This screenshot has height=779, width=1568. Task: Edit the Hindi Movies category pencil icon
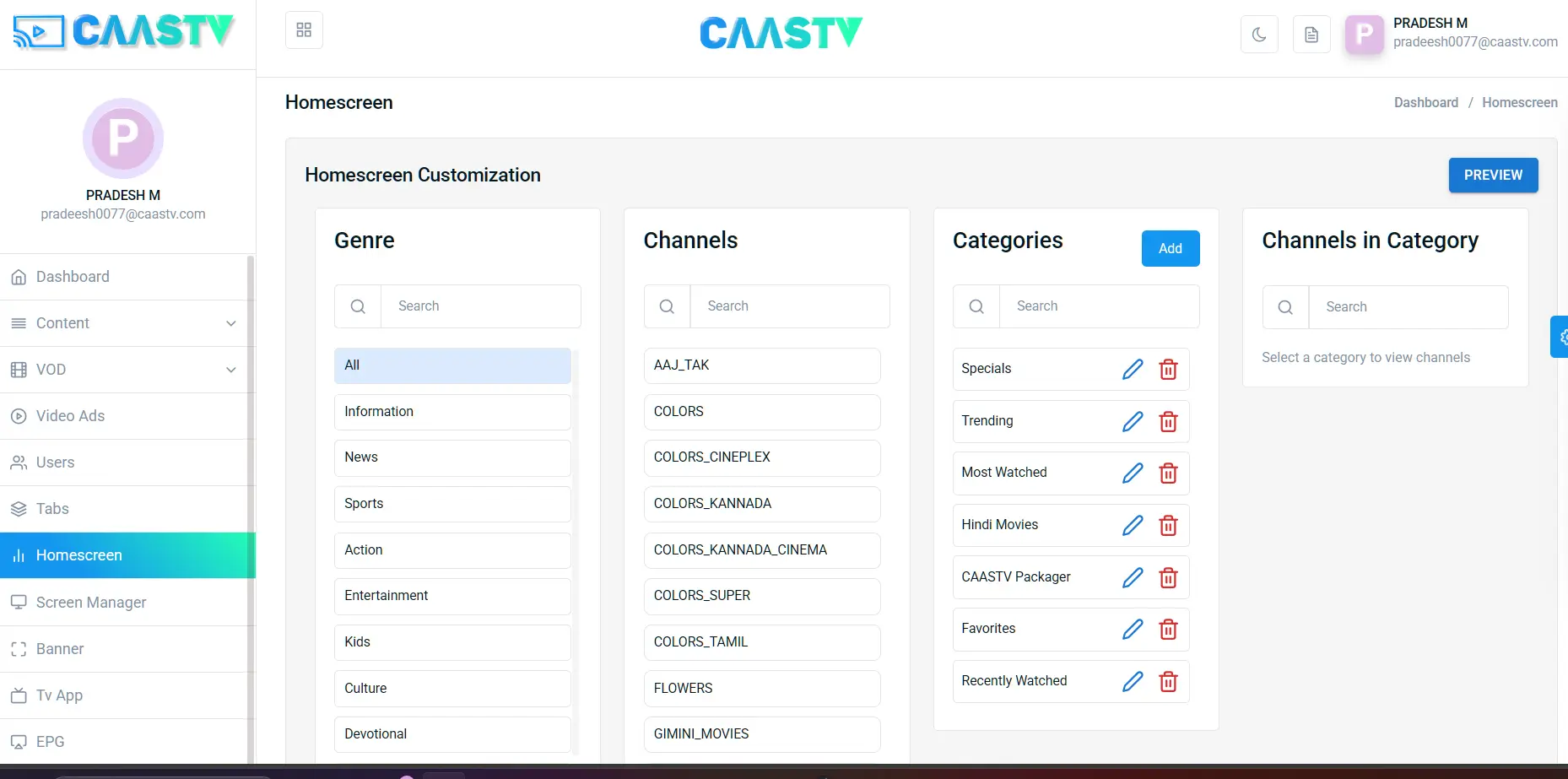click(x=1133, y=525)
